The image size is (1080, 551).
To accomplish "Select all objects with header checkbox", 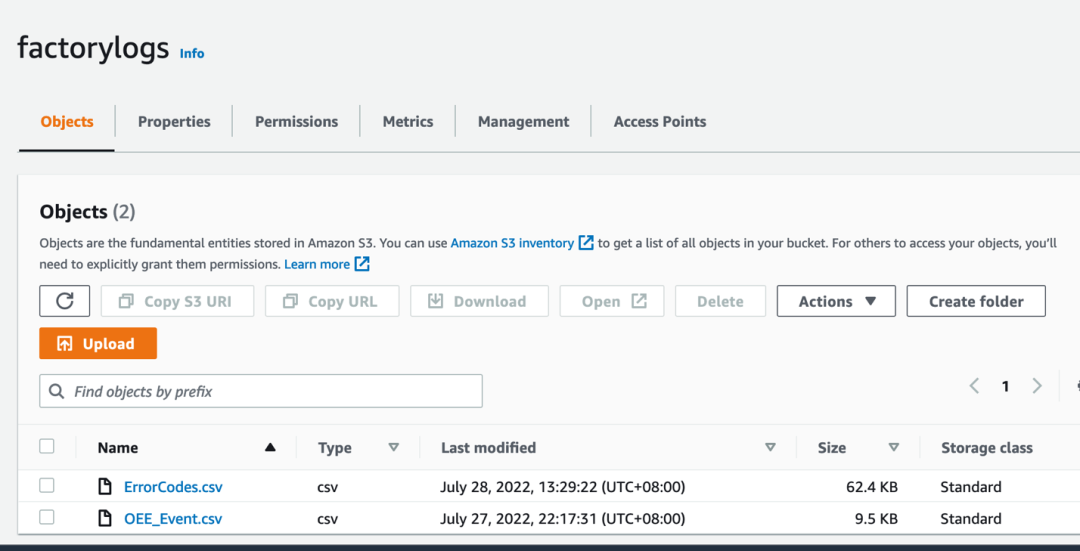I will click(47, 447).
